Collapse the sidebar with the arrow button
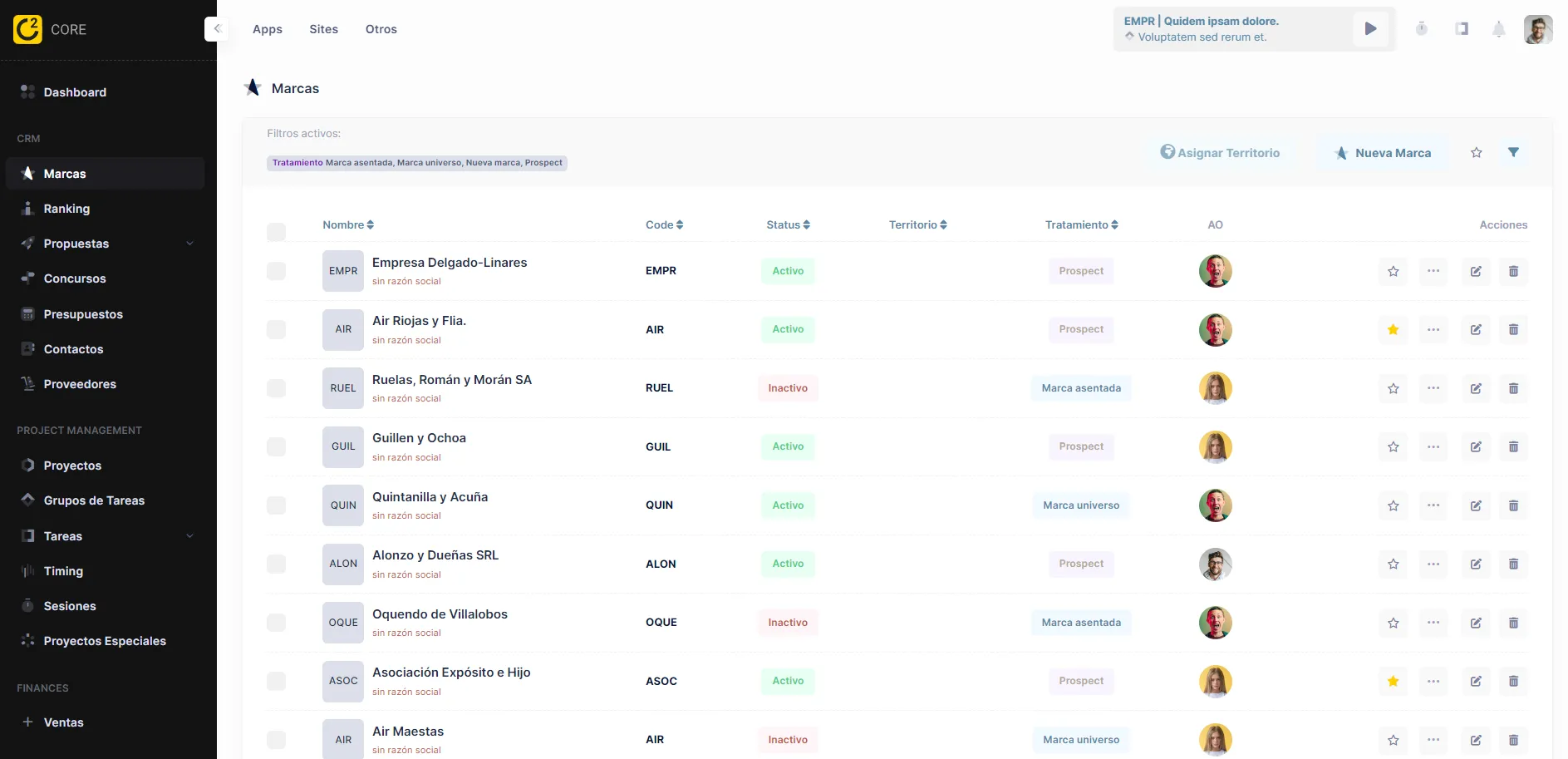 (x=217, y=29)
